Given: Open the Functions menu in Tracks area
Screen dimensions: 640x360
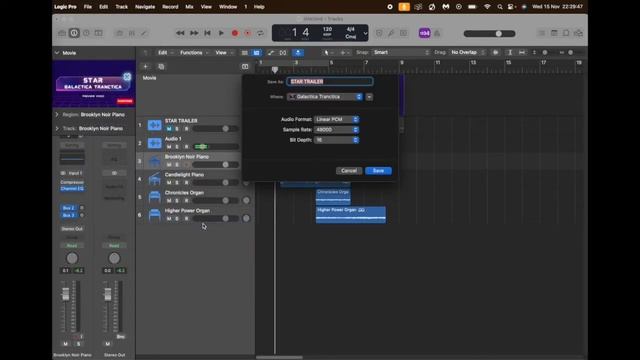Looking at the screenshot, I should 194,53.
